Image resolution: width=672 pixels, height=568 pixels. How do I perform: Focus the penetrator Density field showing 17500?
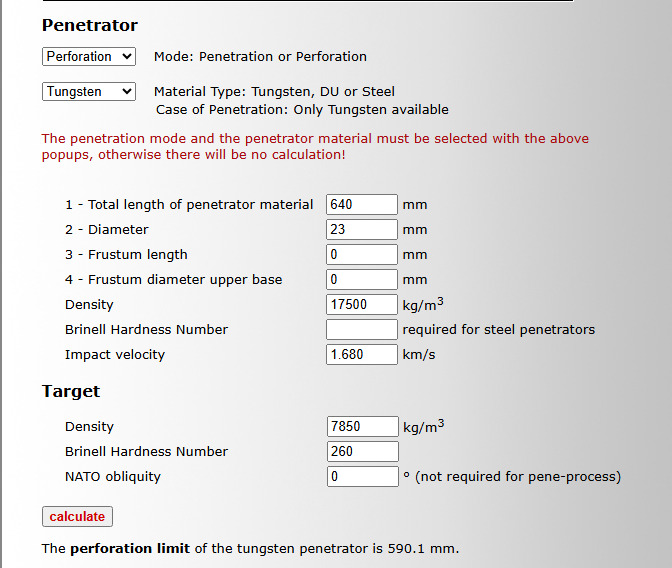point(362,305)
